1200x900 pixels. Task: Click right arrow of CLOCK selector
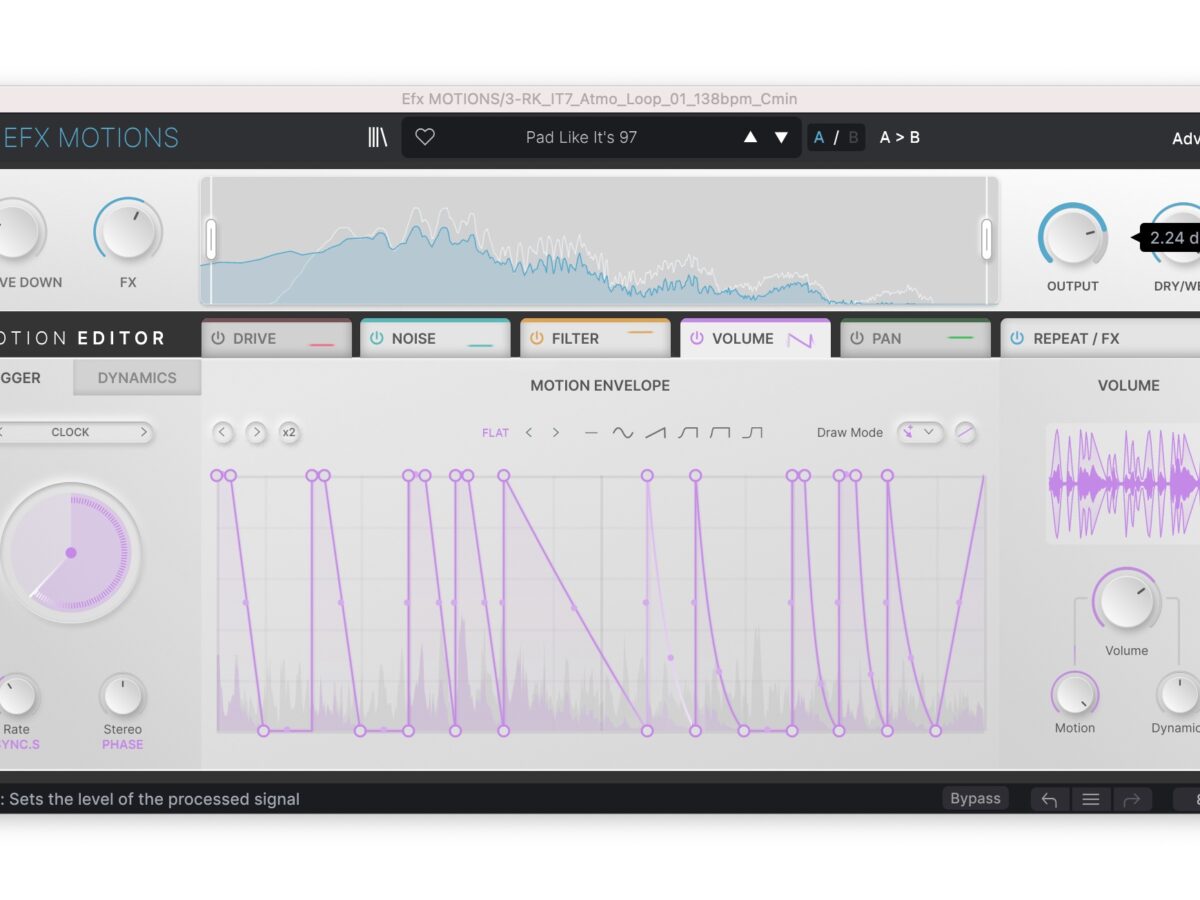[x=144, y=433]
